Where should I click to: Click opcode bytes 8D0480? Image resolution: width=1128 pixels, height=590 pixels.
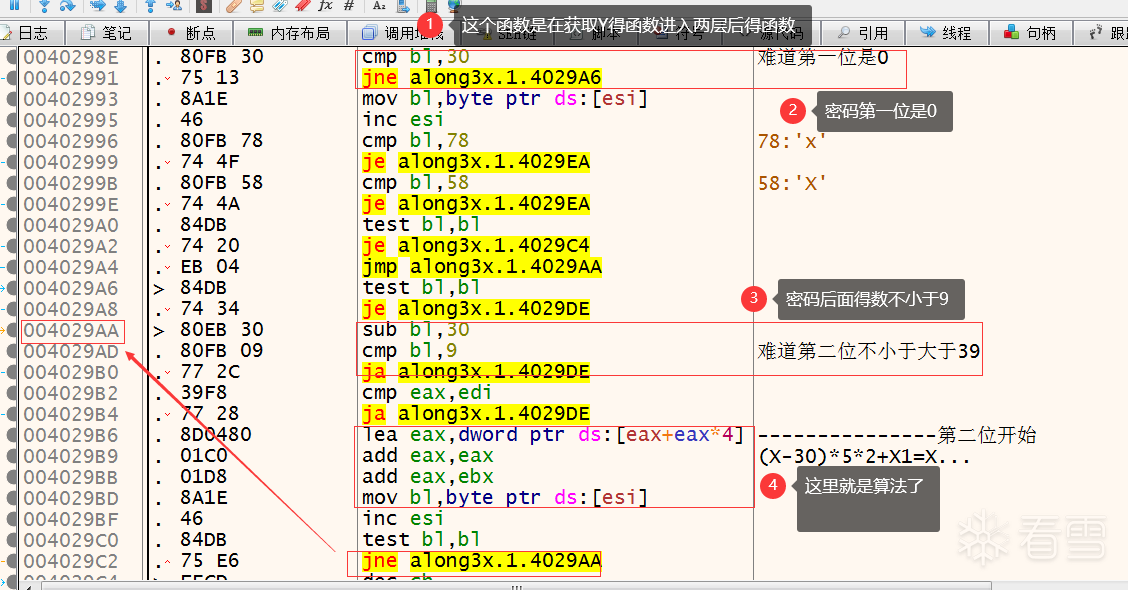[x=216, y=435]
